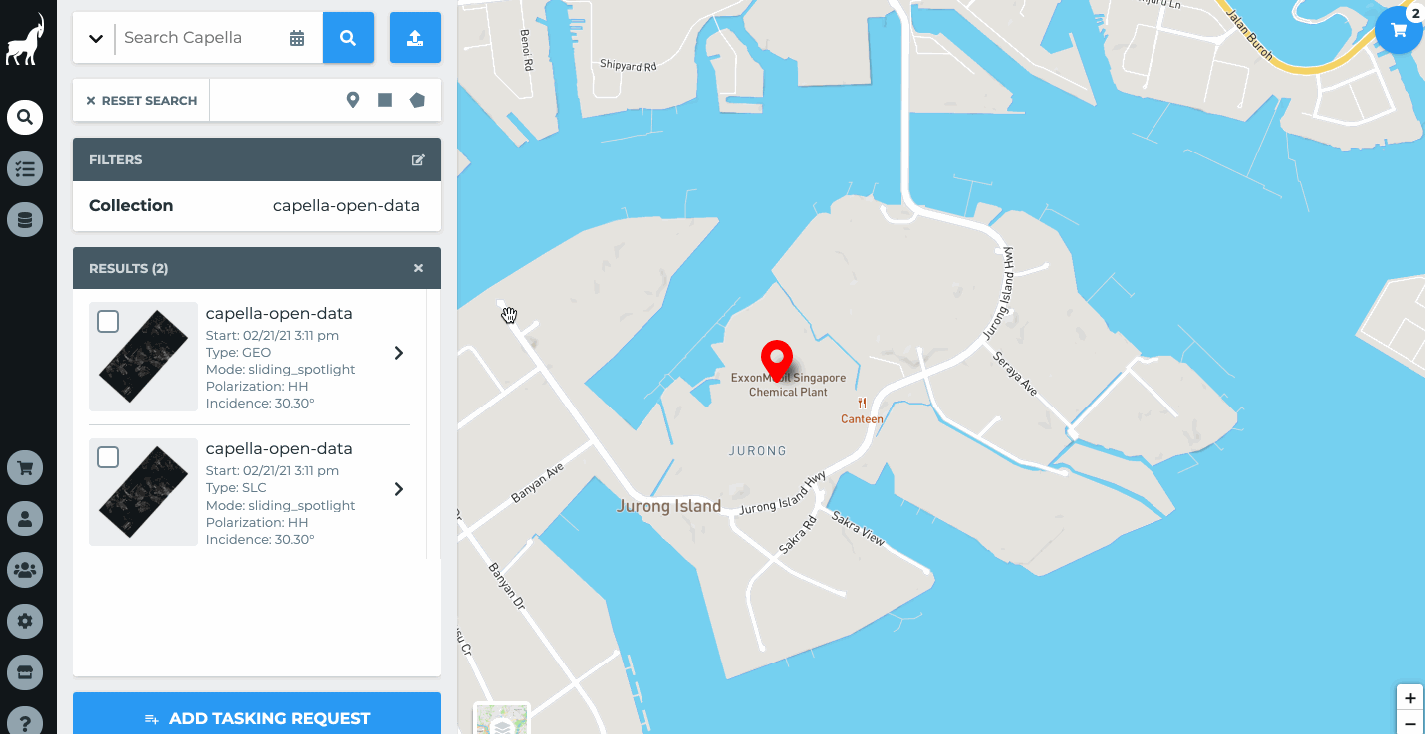The height and width of the screenshot is (734, 1425).
Task: Zoom in on the map
Action: (x=1410, y=698)
